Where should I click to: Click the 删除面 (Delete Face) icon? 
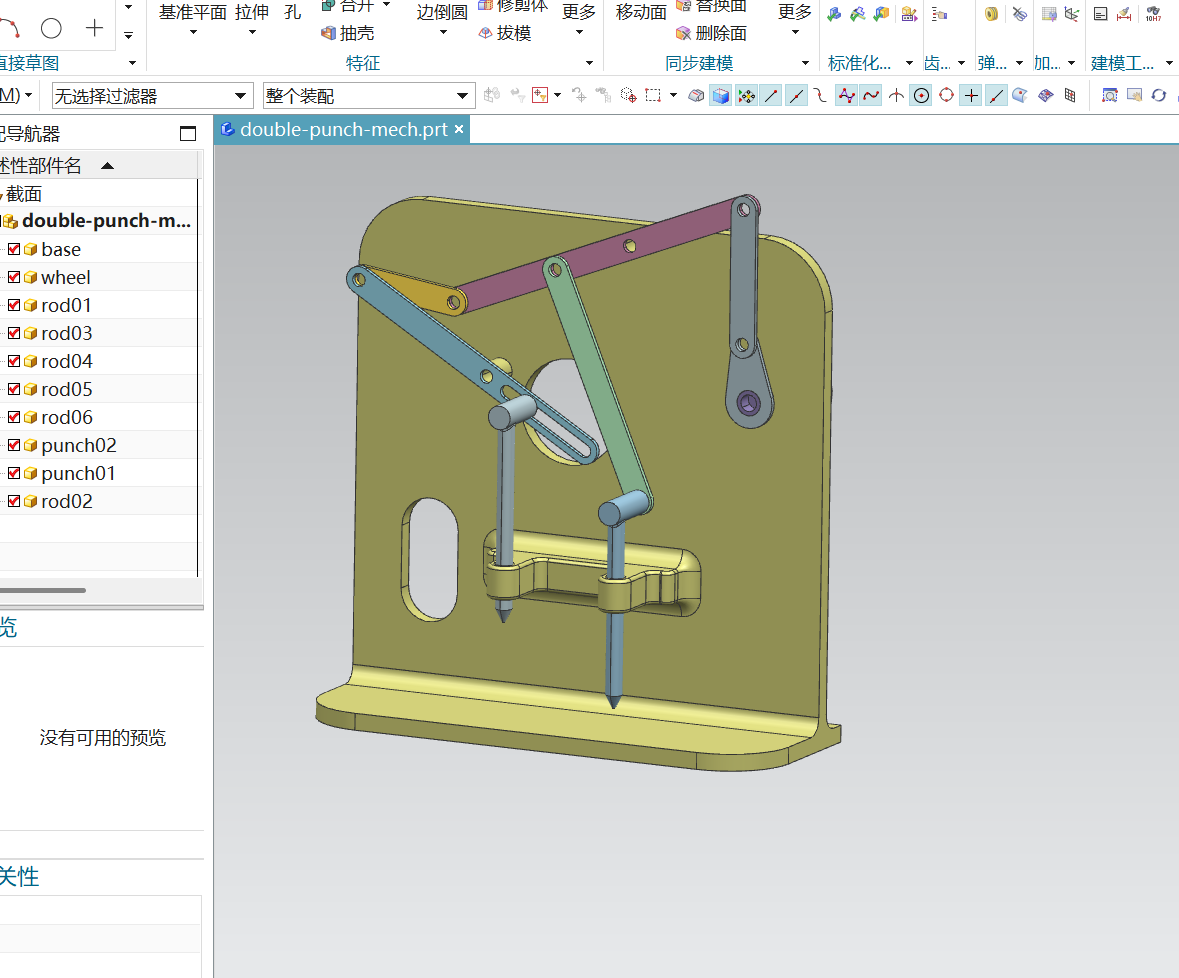pos(684,34)
